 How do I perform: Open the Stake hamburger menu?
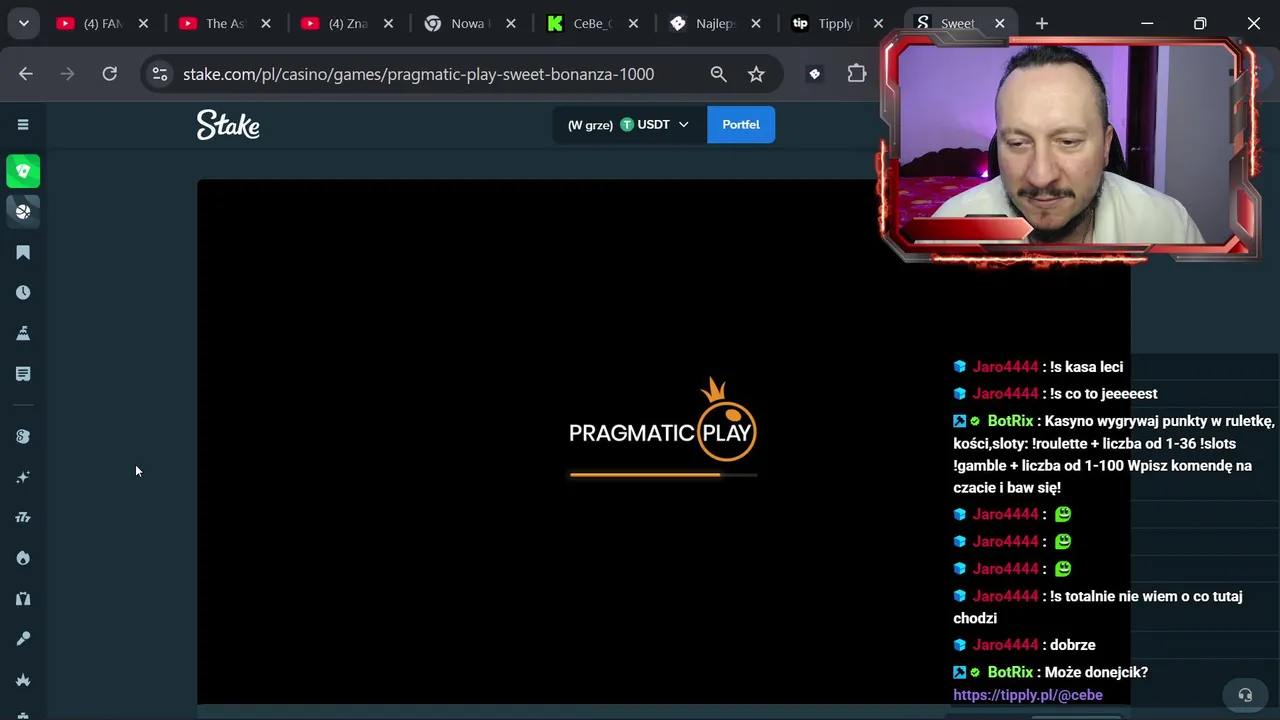pyautogui.click(x=23, y=124)
